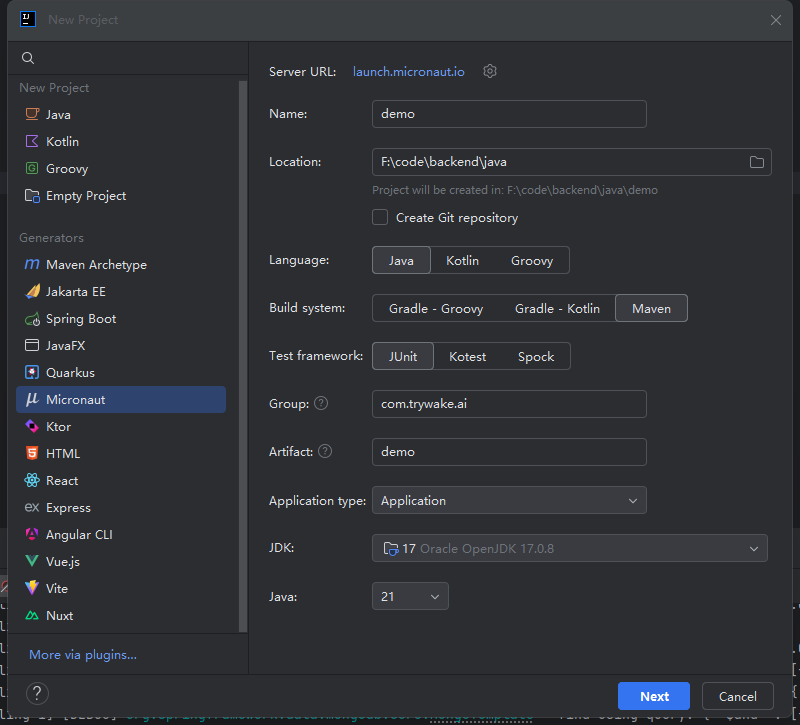The width and height of the screenshot is (800, 725).
Task: Click the search magnifier icon
Action: [28, 58]
